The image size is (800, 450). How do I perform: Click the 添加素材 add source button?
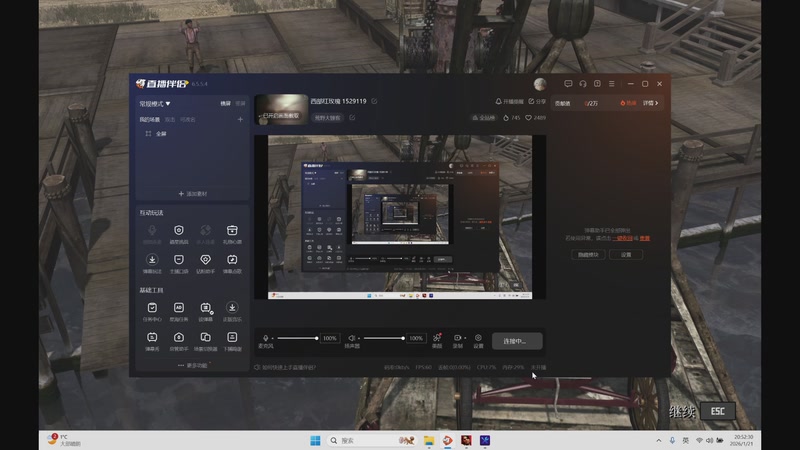(193, 194)
